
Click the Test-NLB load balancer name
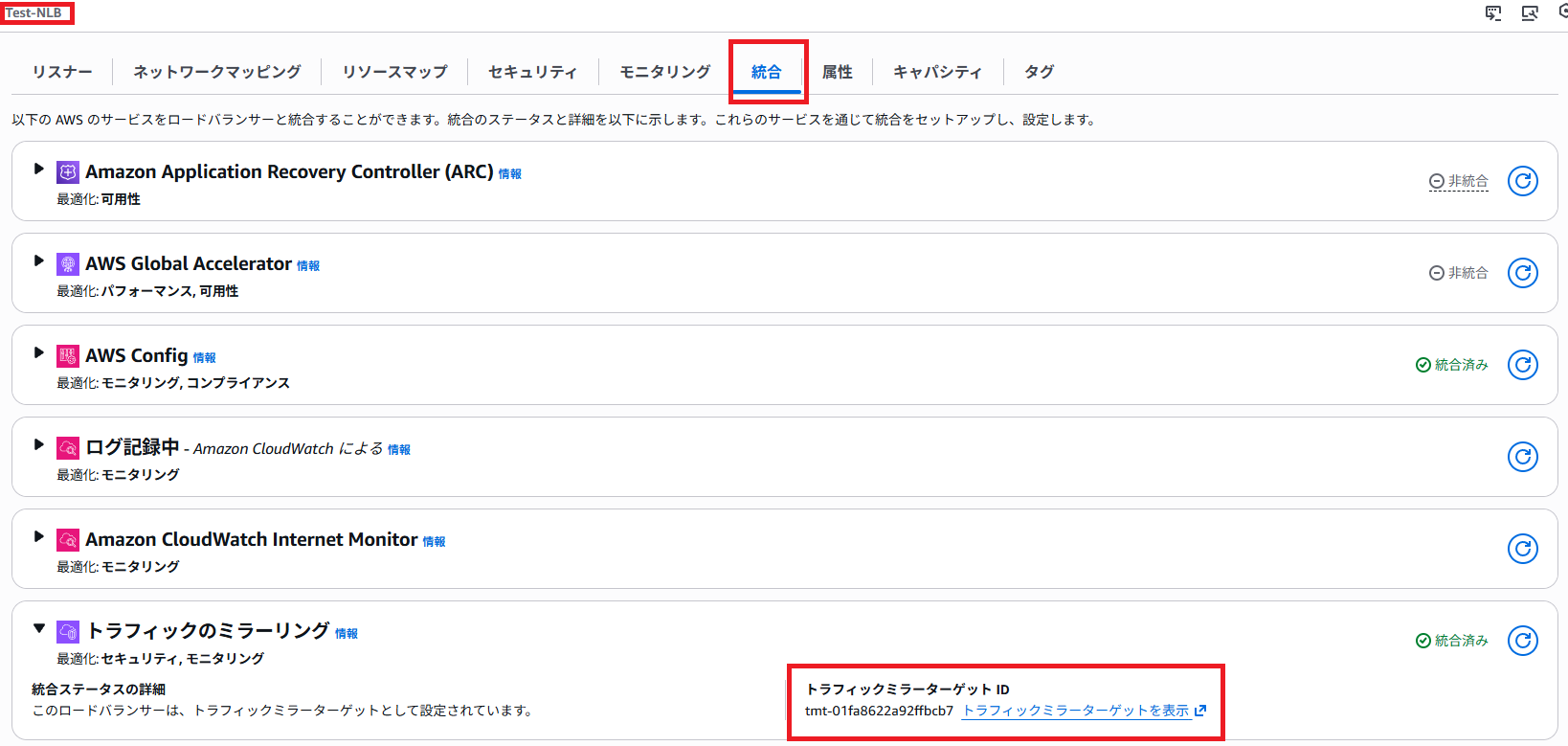pyautogui.click(x=34, y=12)
